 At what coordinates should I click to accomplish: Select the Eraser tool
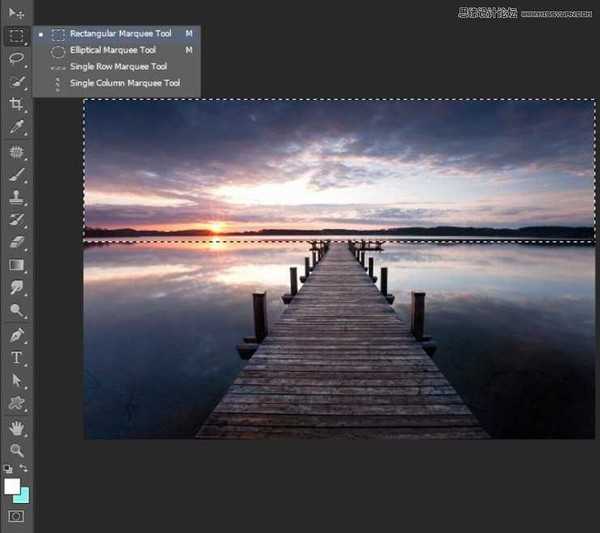point(16,242)
